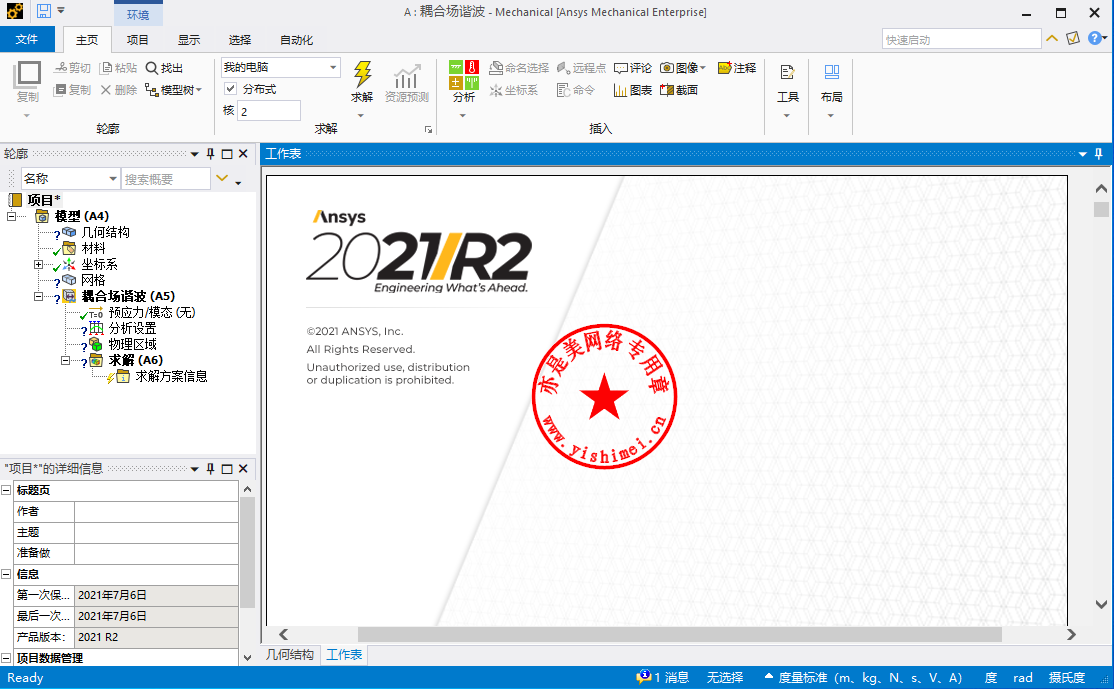Image resolution: width=1114 pixels, height=689 pixels.
Task: Collapse the 项目数据管理 details section
Action: 6,658
